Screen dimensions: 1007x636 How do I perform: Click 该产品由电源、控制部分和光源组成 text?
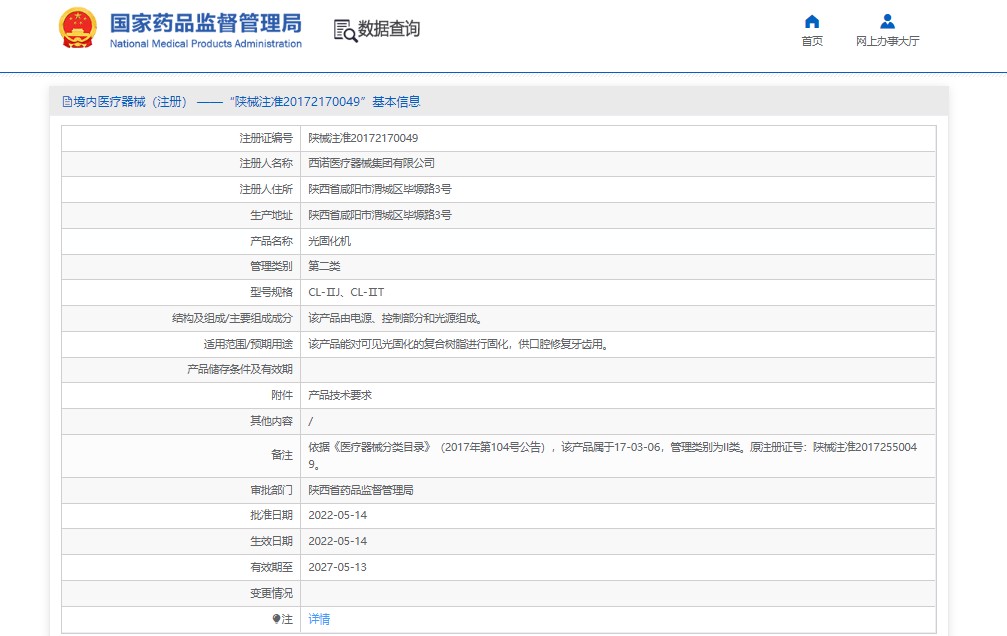(x=395, y=318)
